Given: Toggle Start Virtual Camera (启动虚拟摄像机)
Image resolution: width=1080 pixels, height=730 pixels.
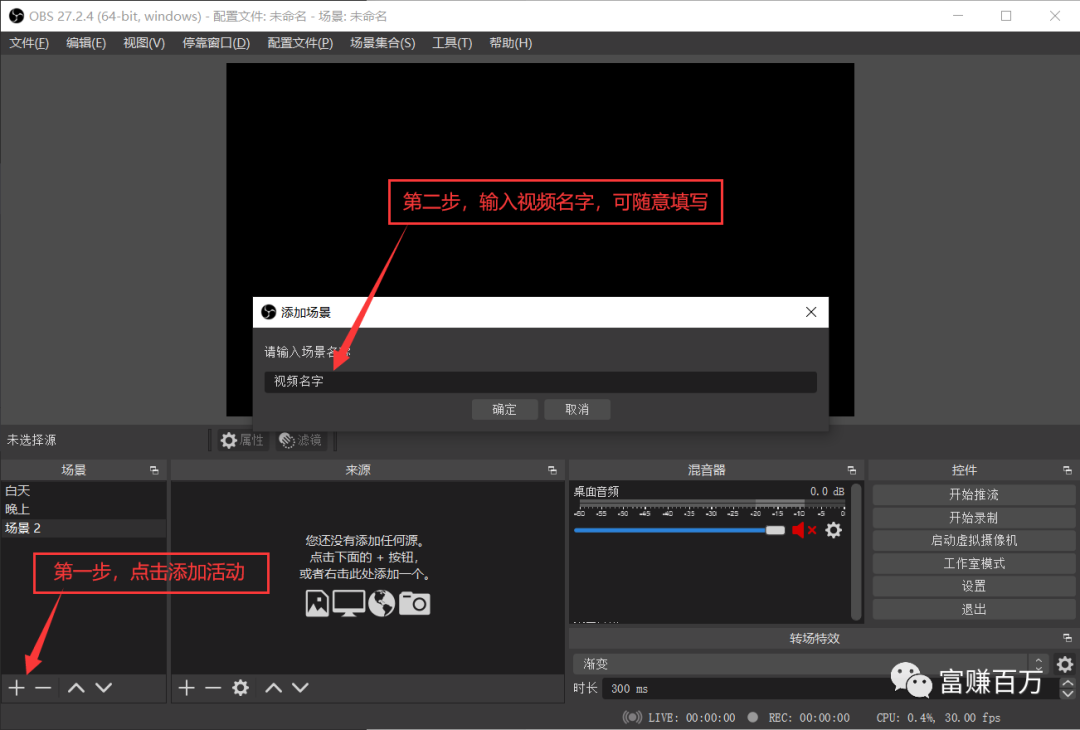Looking at the screenshot, I should [x=974, y=540].
